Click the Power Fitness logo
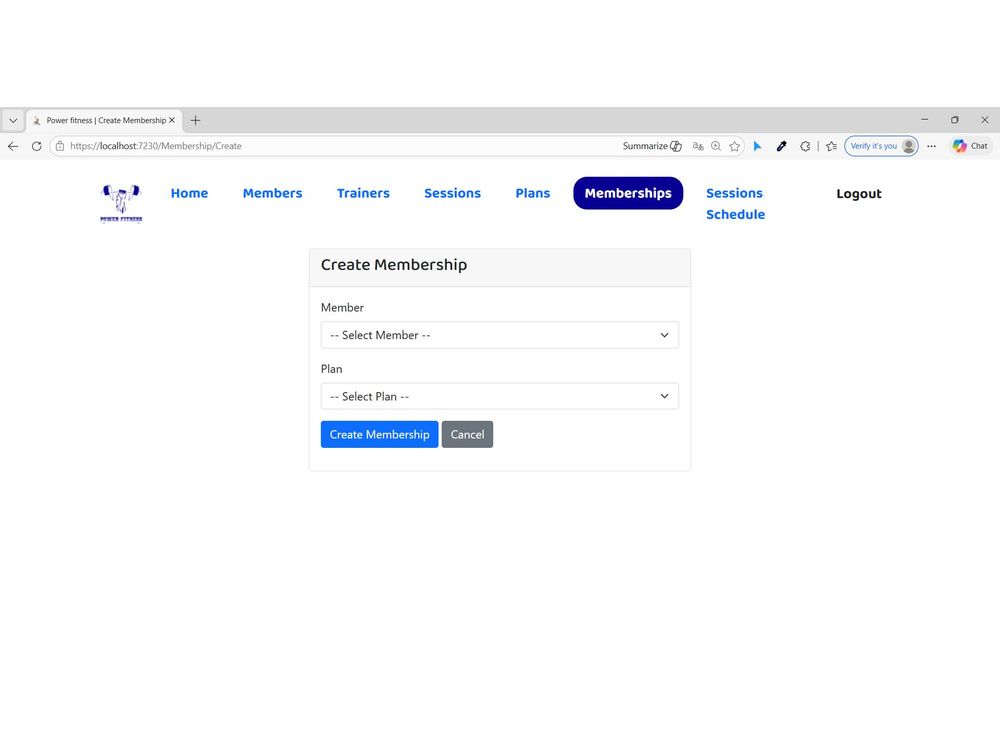Screen dimensions: 1000x750 (121, 203)
